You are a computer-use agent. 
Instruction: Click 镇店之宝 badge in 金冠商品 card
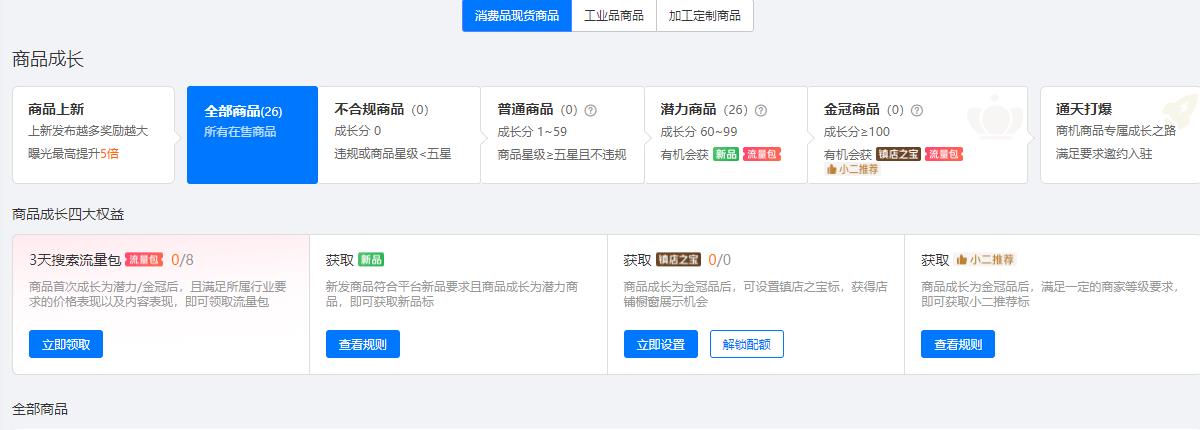(x=898, y=154)
